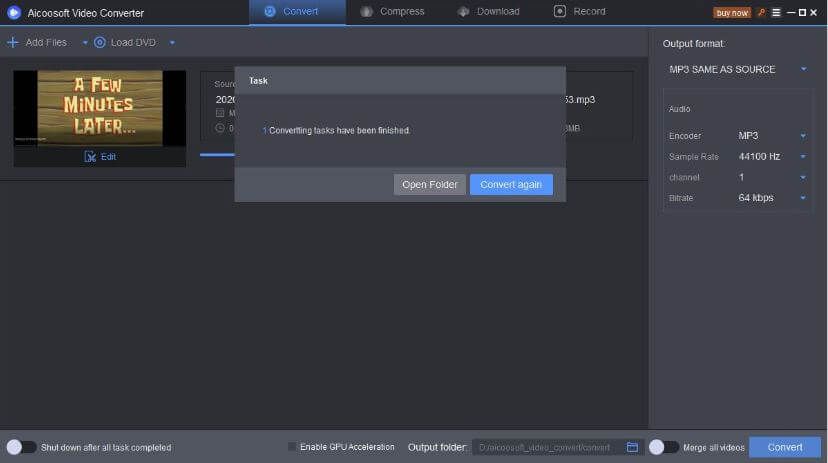Toggle Shut down after all task completed
The width and height of the screenshot is (828, 463).
(x=21, y=447)
